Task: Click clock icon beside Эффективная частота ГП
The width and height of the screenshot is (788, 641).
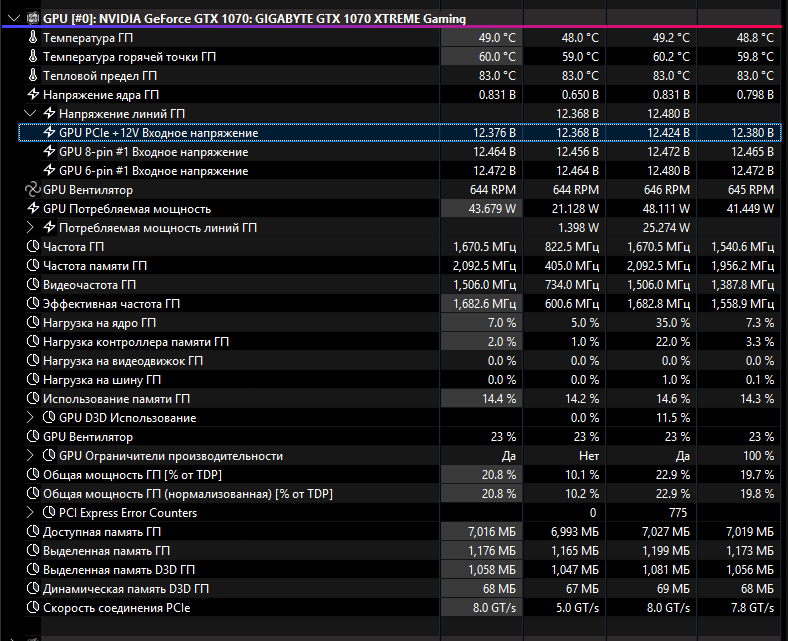Action: point(33,304)
